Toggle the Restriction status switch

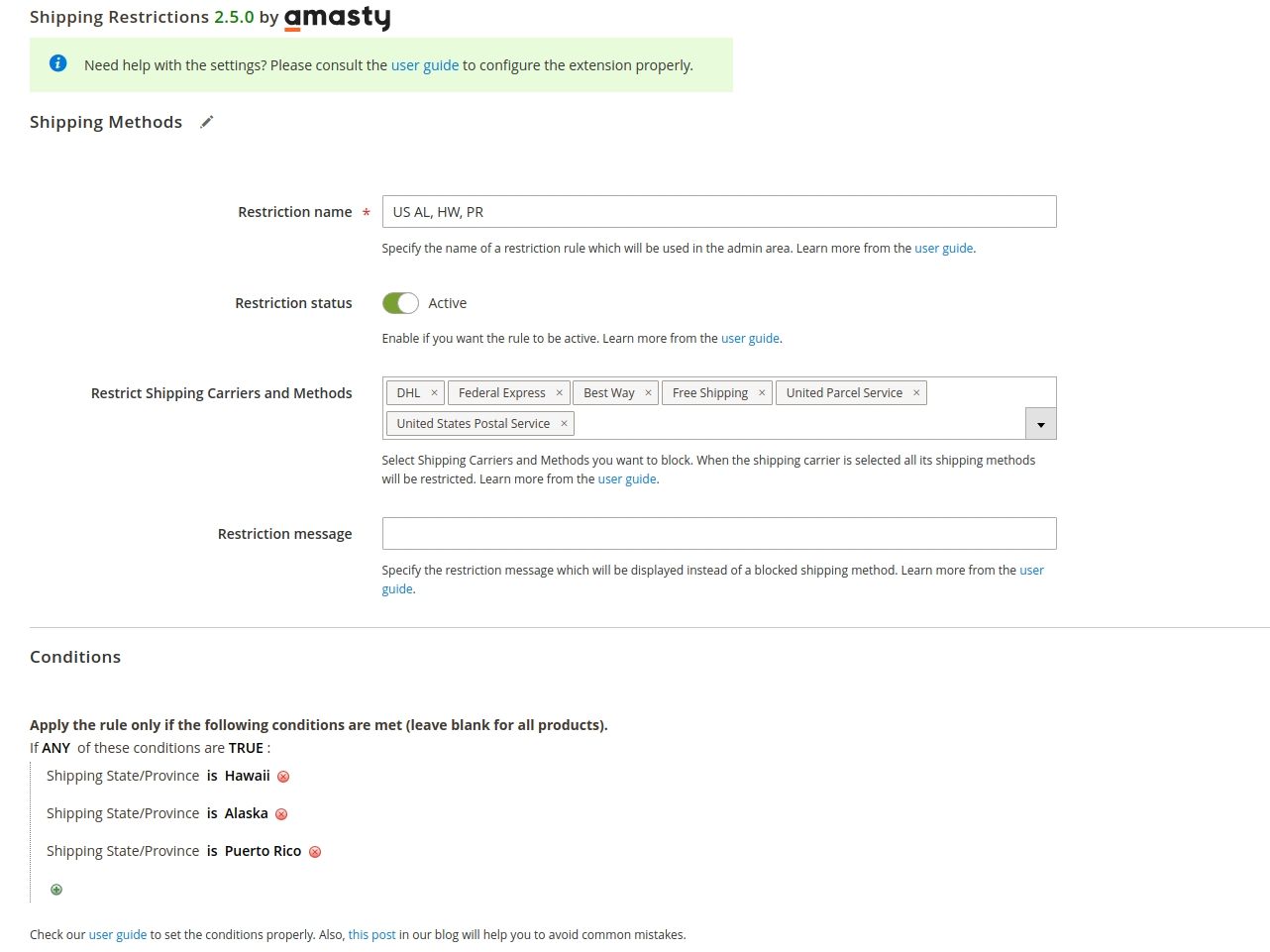point(400,303)
